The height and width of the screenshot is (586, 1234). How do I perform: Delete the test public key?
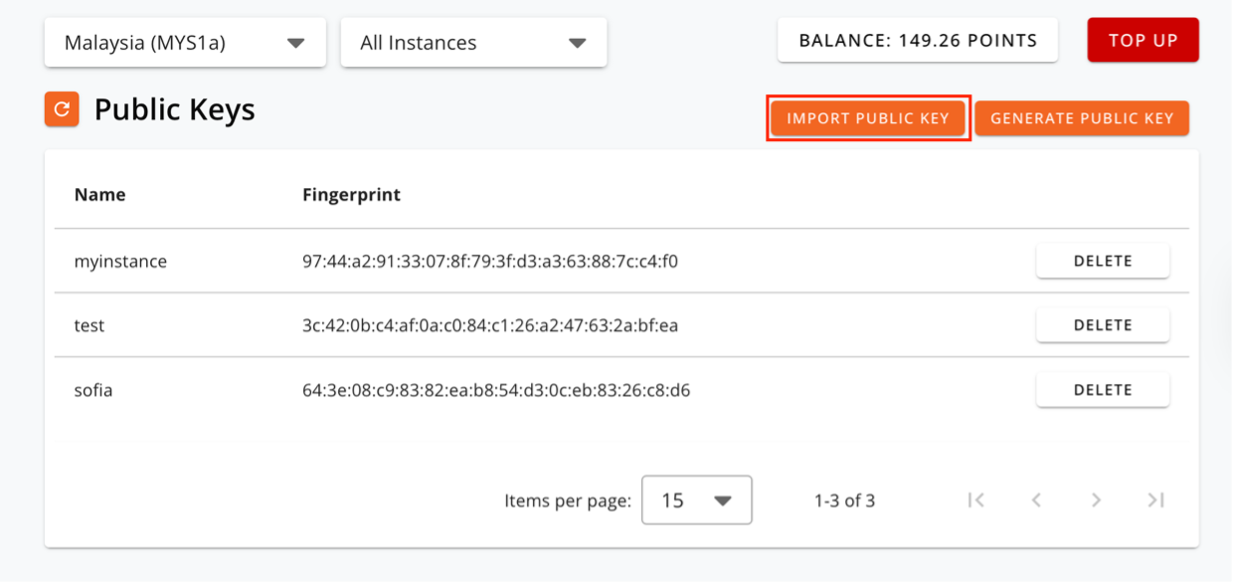click(x=1103, y=325)
